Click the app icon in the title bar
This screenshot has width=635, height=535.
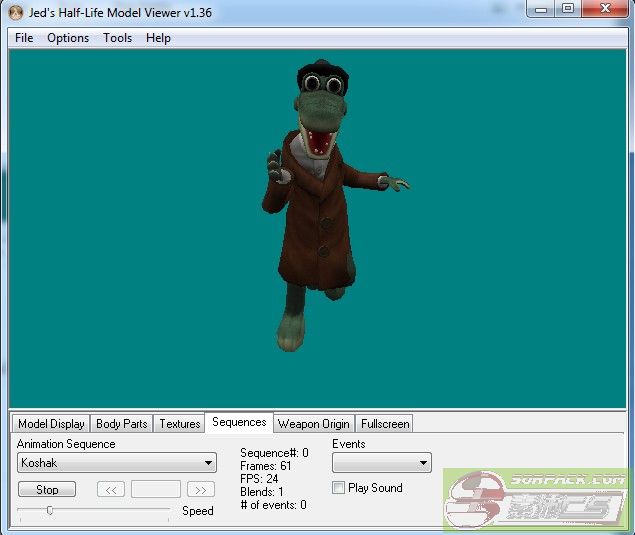click(x=15, y=13)
